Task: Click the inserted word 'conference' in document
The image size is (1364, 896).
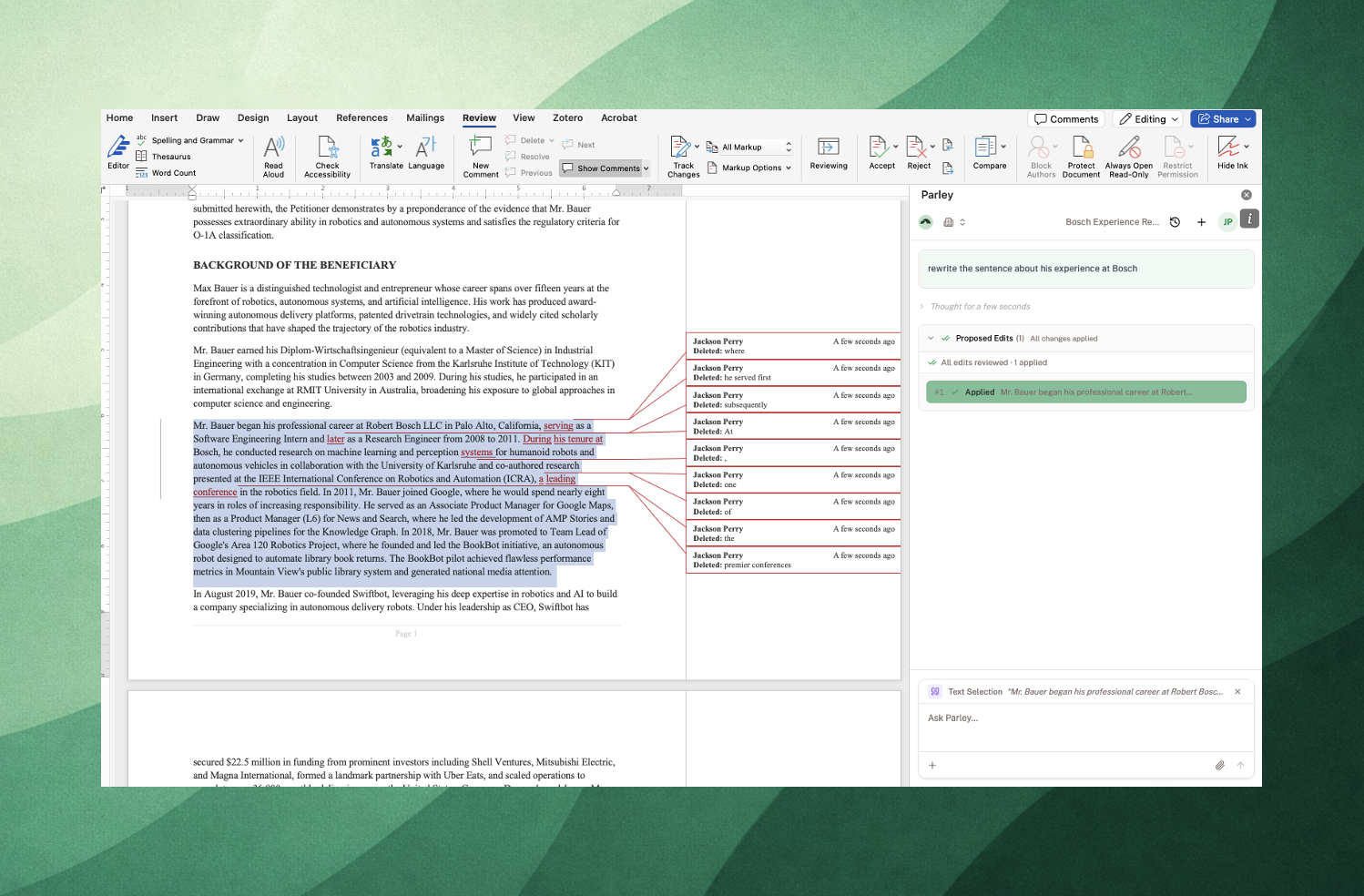Action: tap(215, 493)
